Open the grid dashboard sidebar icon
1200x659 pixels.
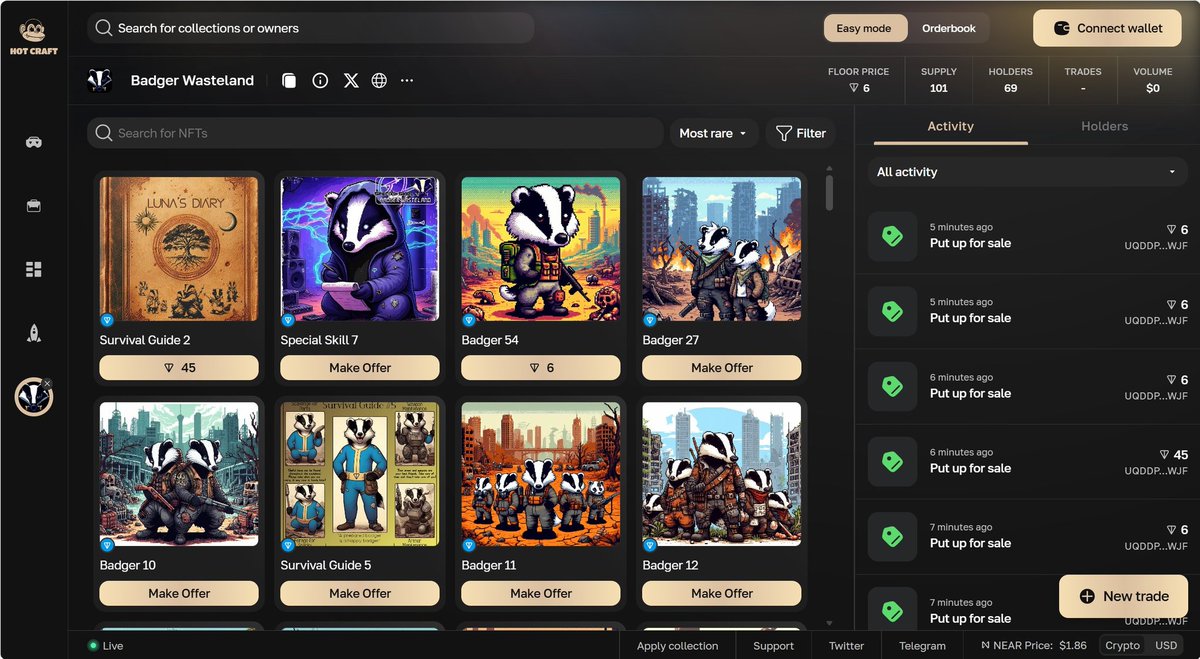tap(34, 269)
